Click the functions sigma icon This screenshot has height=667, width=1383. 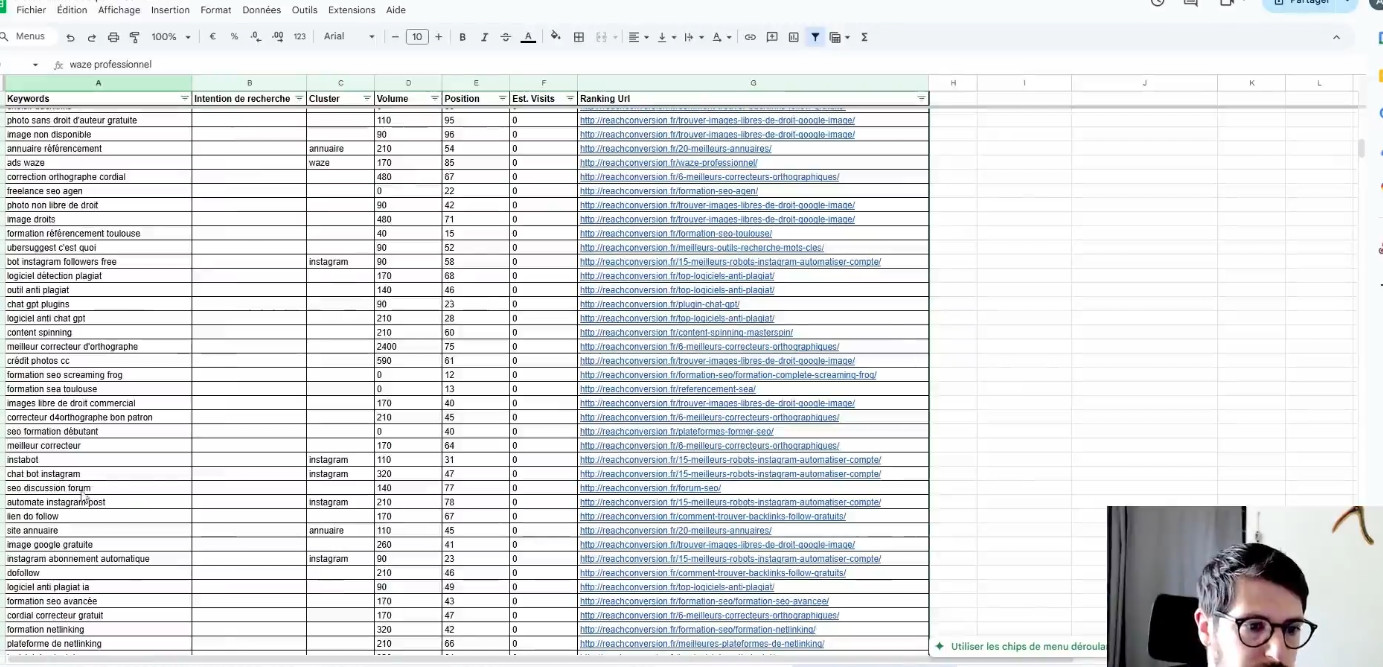(x=864, y=37)
